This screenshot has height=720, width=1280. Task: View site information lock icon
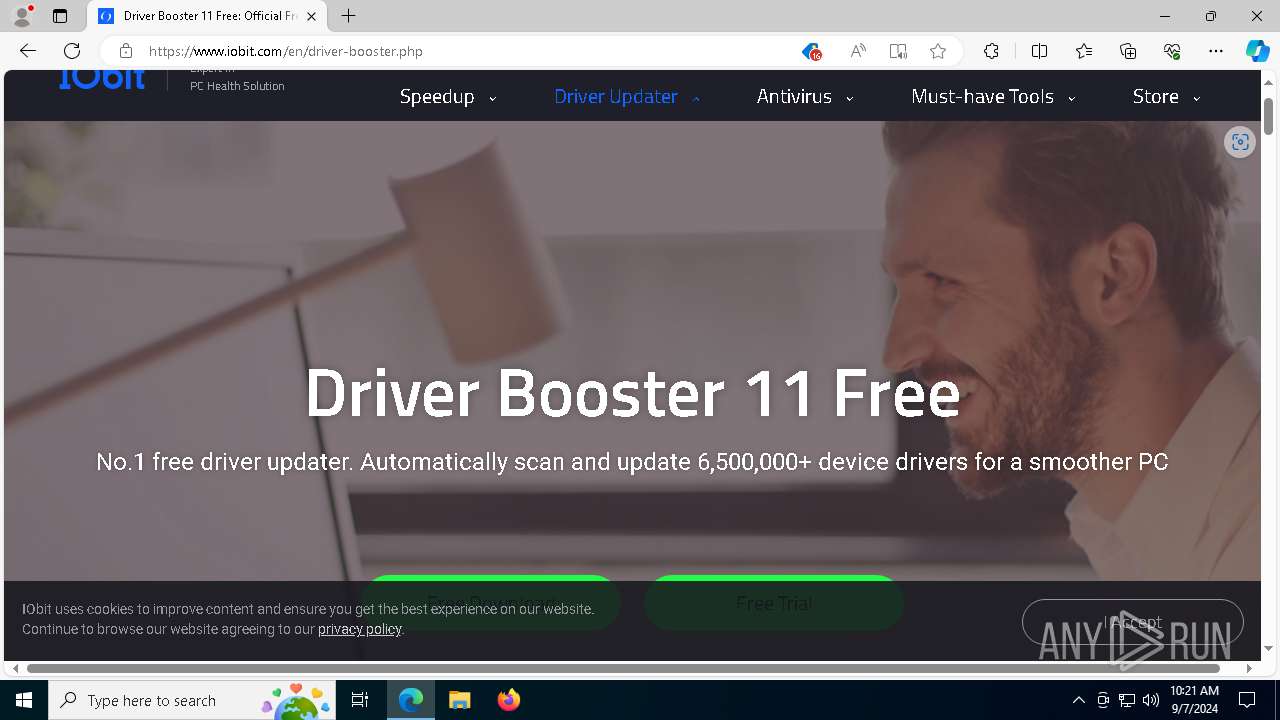126,51
